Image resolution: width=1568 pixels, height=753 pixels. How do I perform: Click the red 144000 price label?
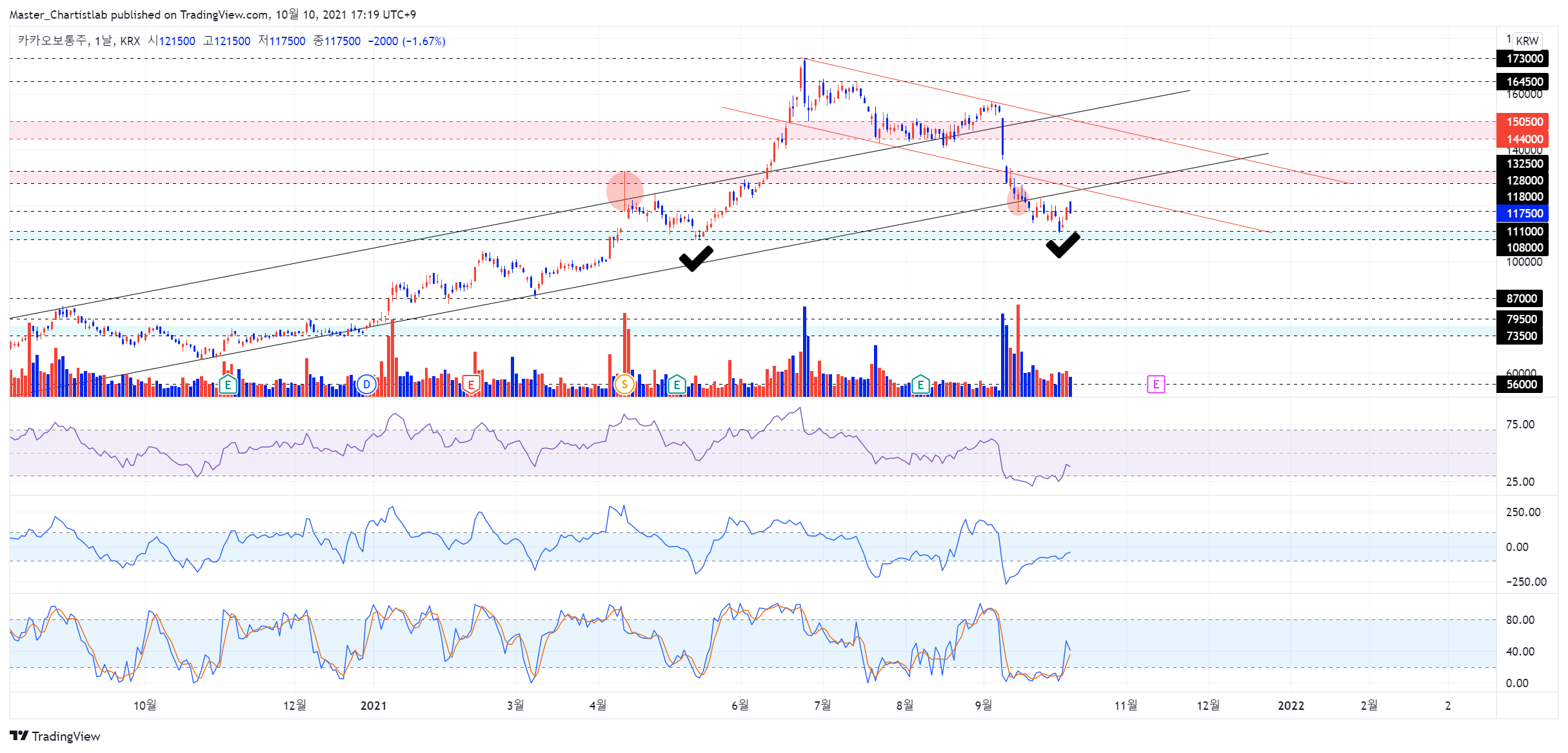coord(1522,139)
